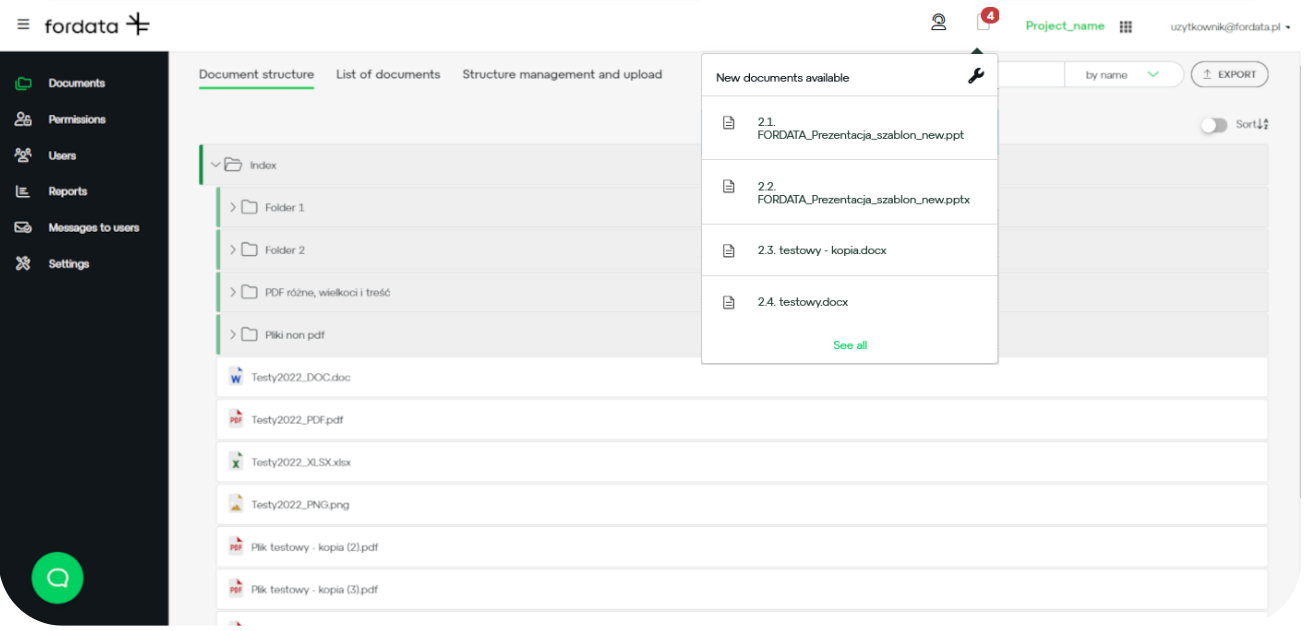Open the hamburger menu icon

(23, 25)
